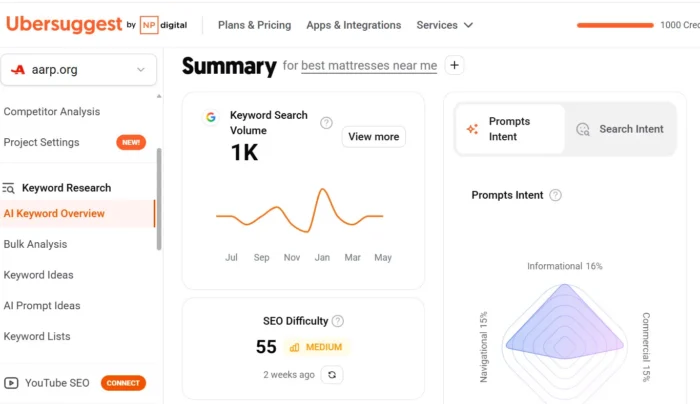
Task: Click the orange credits progress bar
Action: tap(615, 25)
